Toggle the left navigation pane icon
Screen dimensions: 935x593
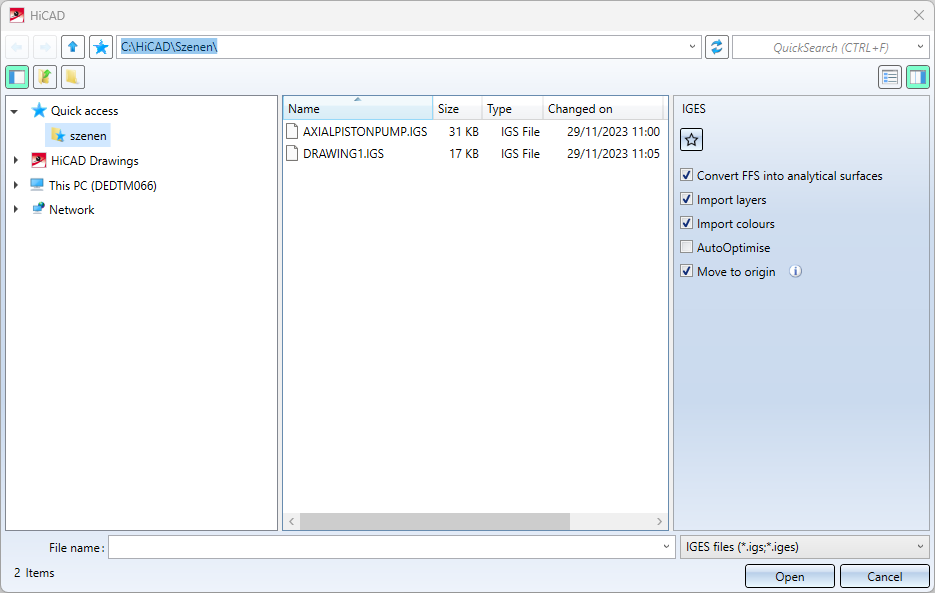tap(17, 77)
